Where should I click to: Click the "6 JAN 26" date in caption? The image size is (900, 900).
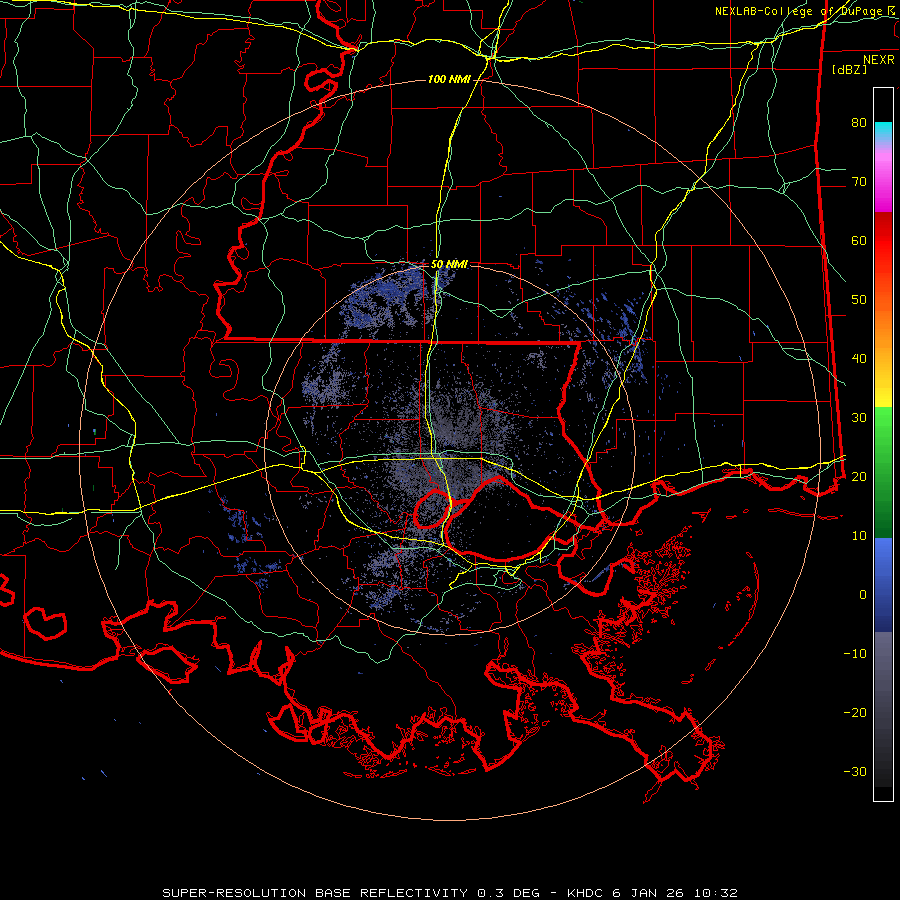(646, 893)
